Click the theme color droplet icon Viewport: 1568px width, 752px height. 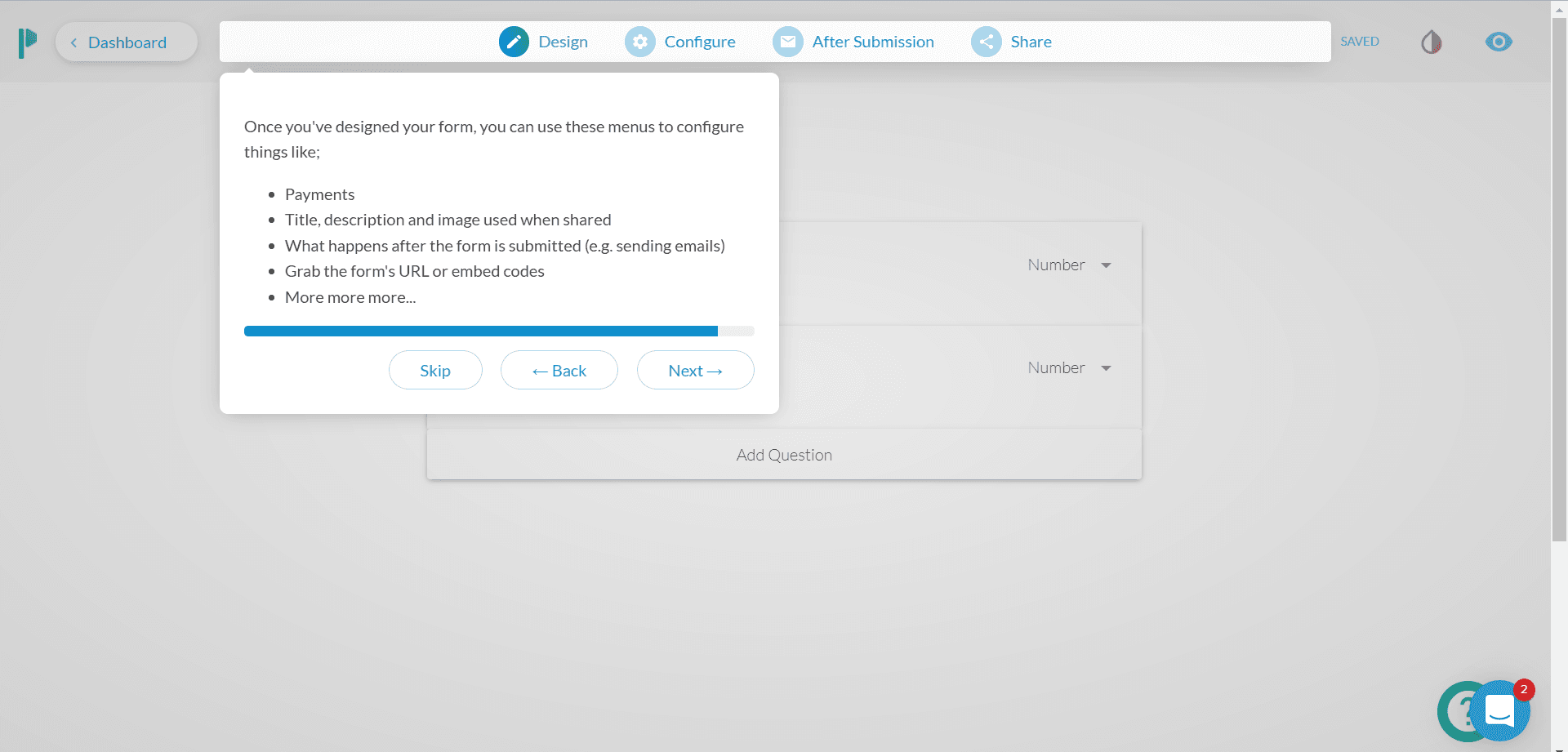(1431, 42)
